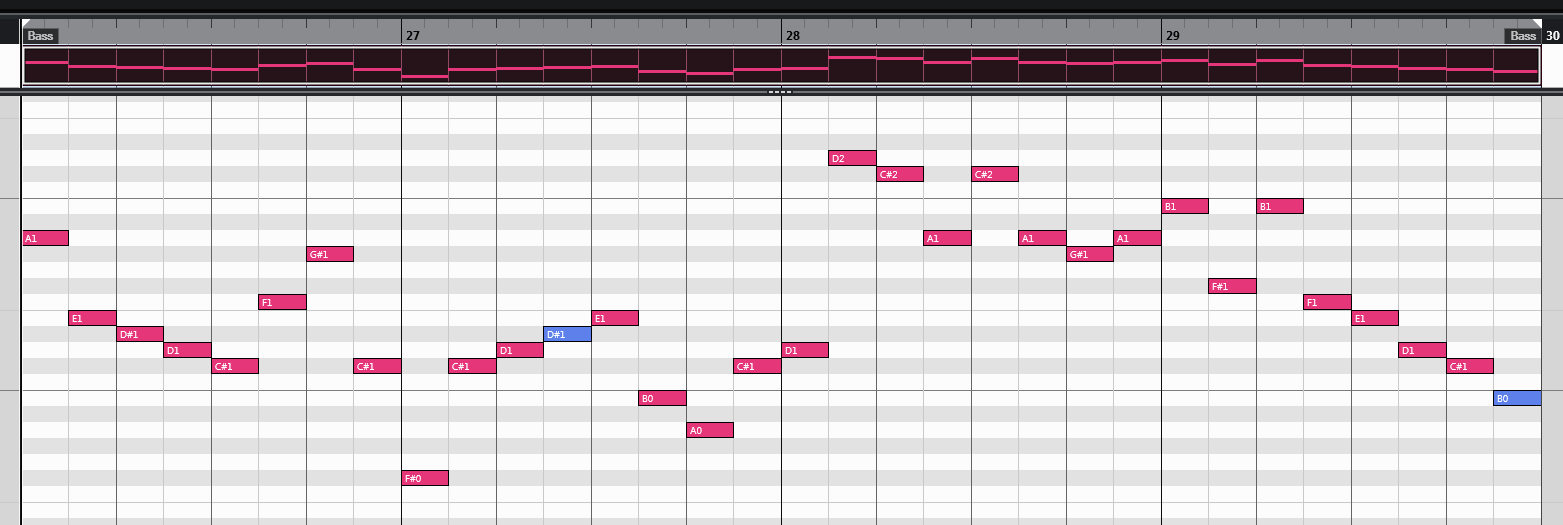Select the C#2 note directly following D2
Viewport: 1563px width, 525px height.
tap(900, 174)
